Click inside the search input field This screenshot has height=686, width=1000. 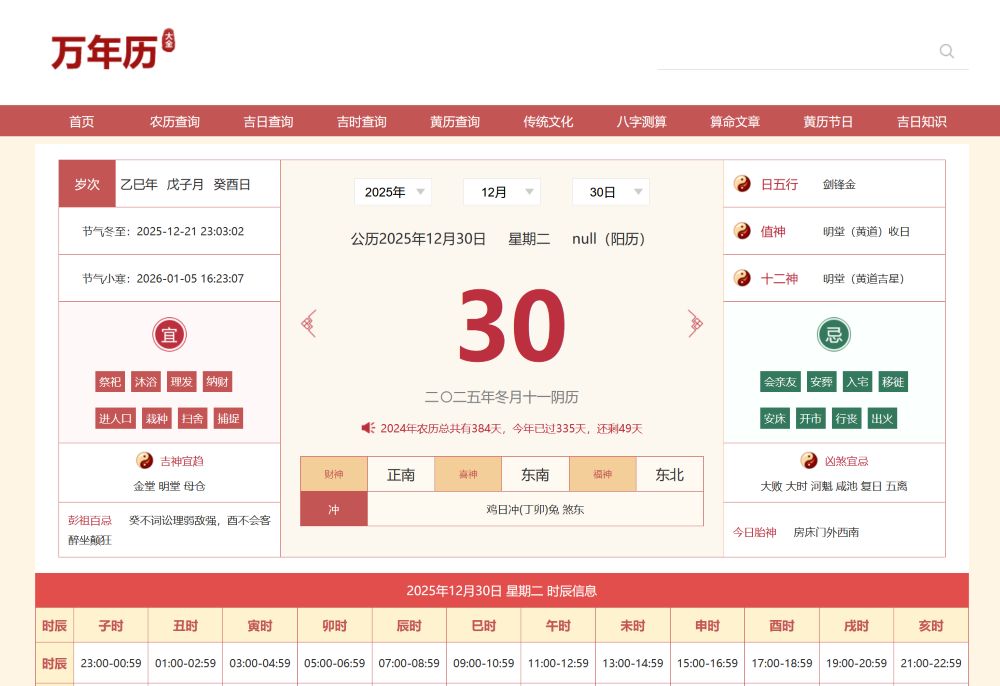[800, 51]
